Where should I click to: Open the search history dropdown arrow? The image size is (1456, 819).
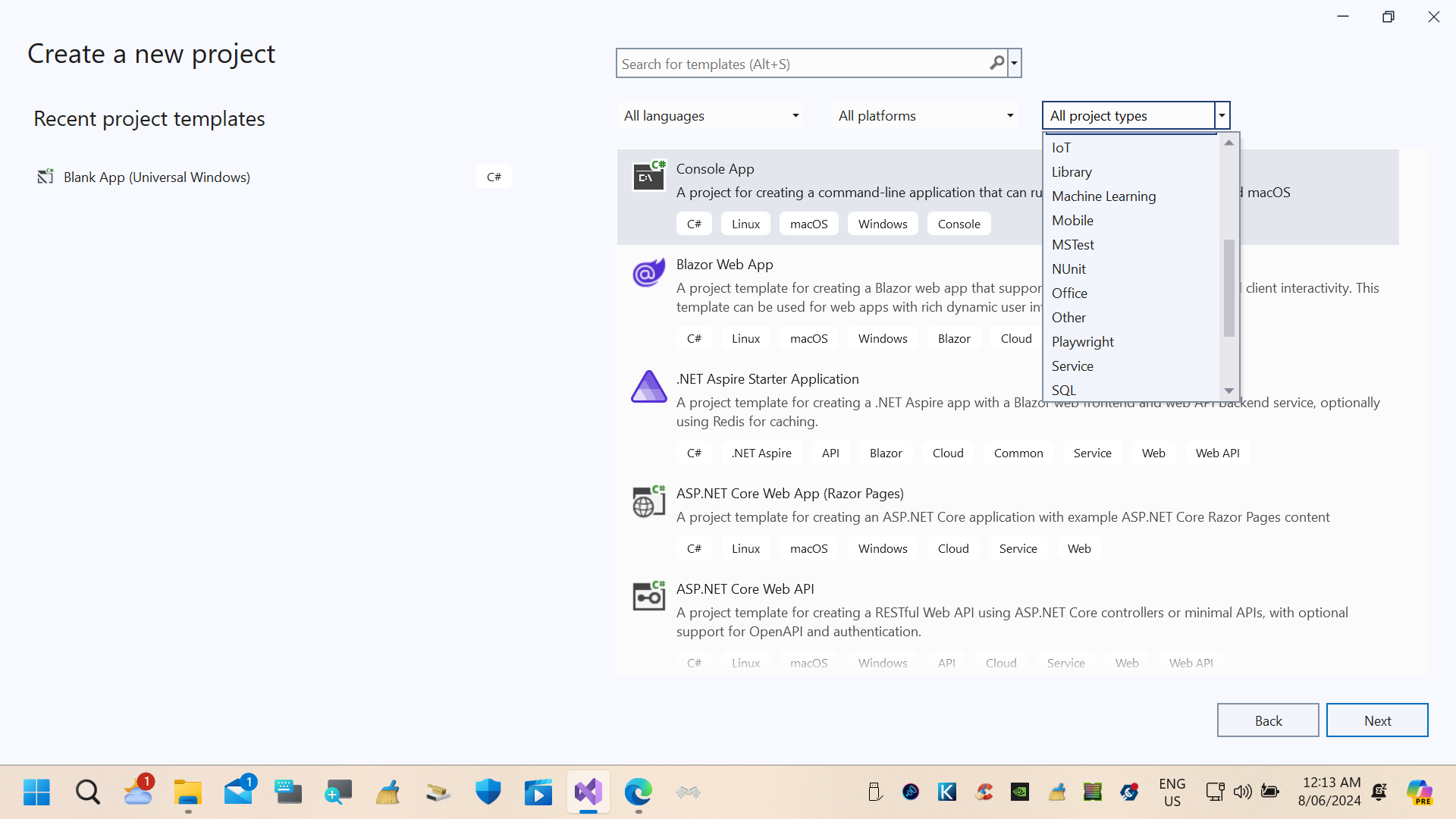click(1015, 63)
